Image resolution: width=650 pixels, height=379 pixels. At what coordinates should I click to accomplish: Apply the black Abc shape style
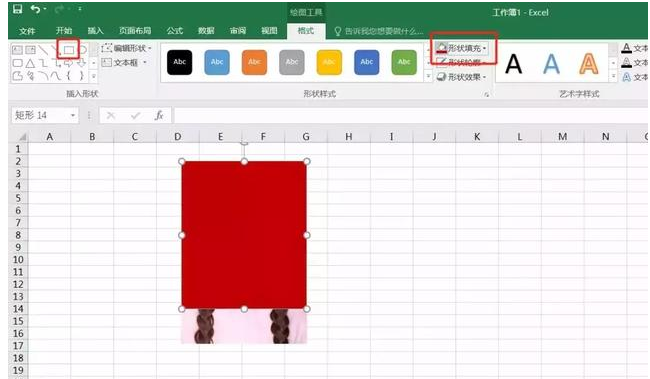click(179, 62)
